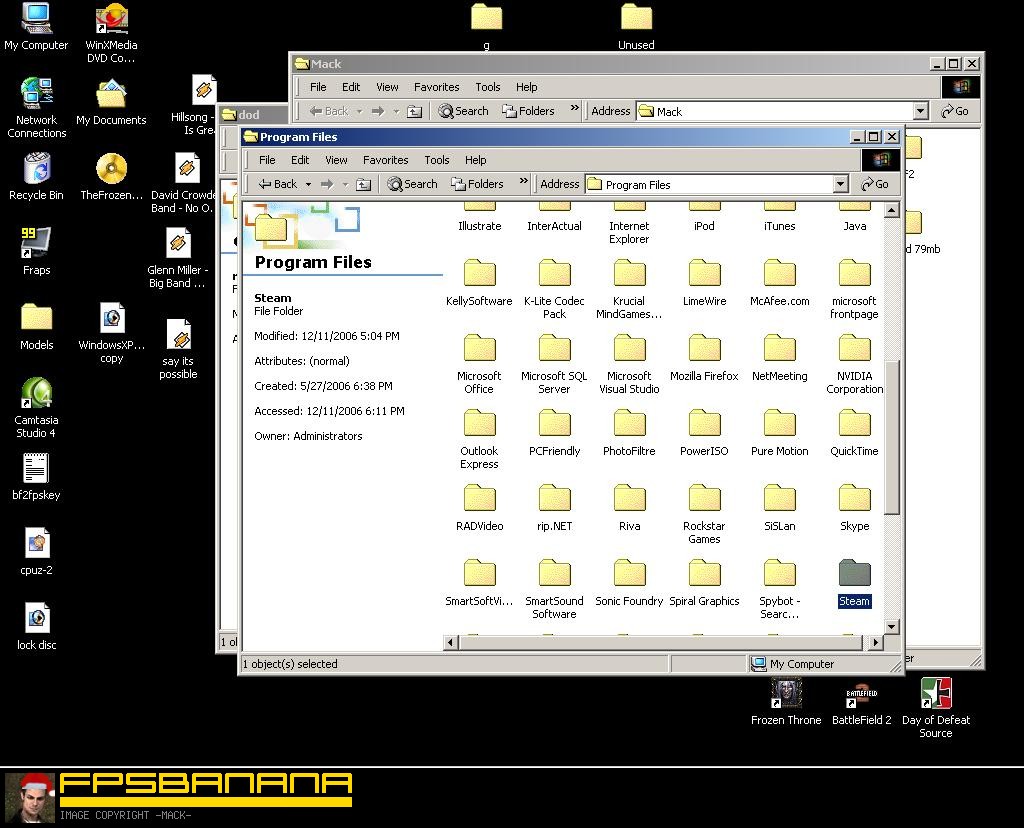Image resolution: width=1024 pixels, height=828 pixels.
Task: Open the Rockstar Games folder
Action: coord(704,500)
